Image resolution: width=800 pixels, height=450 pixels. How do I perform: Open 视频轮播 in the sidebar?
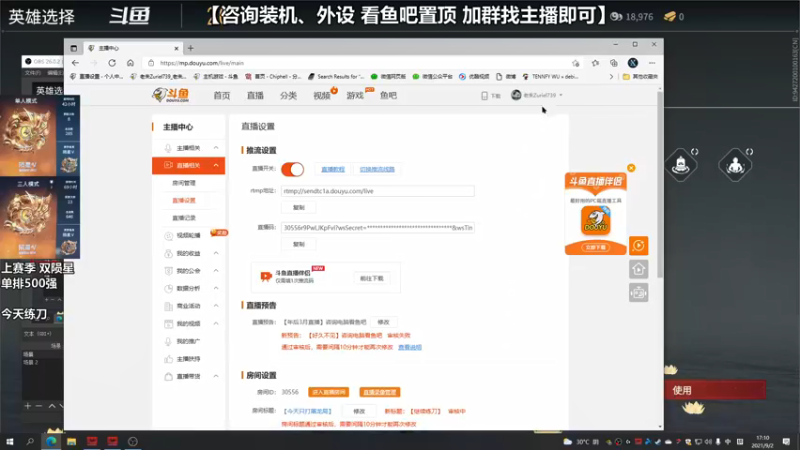click(188, 235)
